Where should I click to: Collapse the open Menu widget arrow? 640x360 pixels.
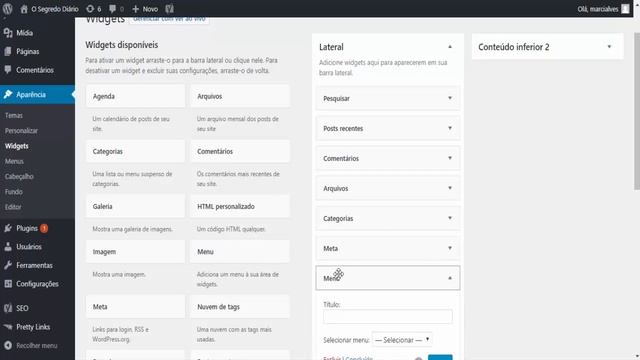coord(450,278)
